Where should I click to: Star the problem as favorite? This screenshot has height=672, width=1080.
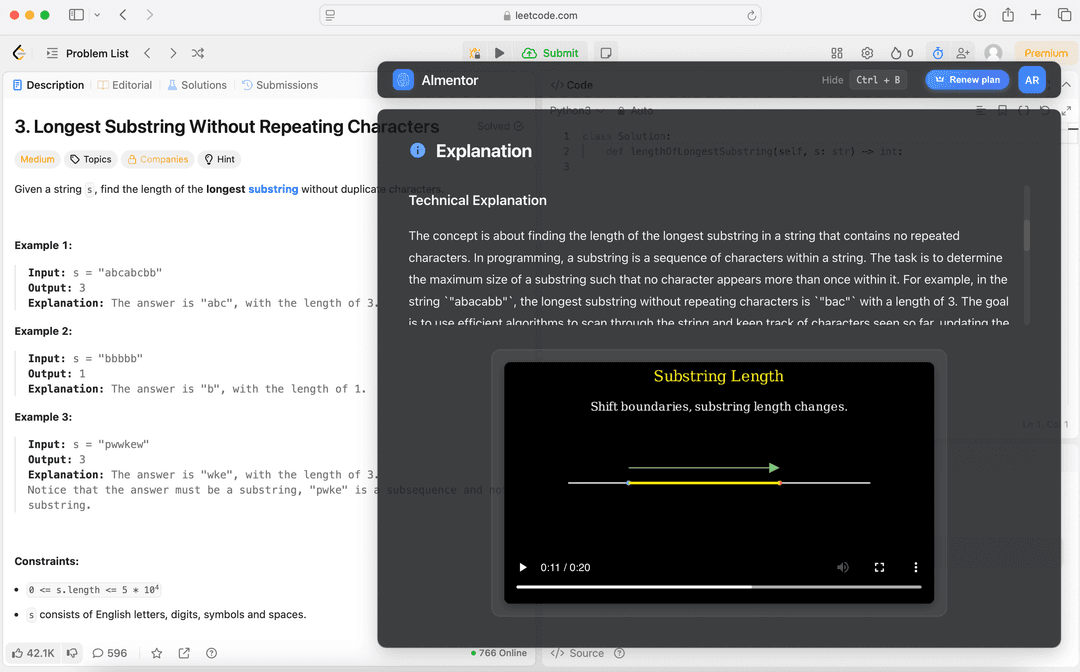point(156,653)
